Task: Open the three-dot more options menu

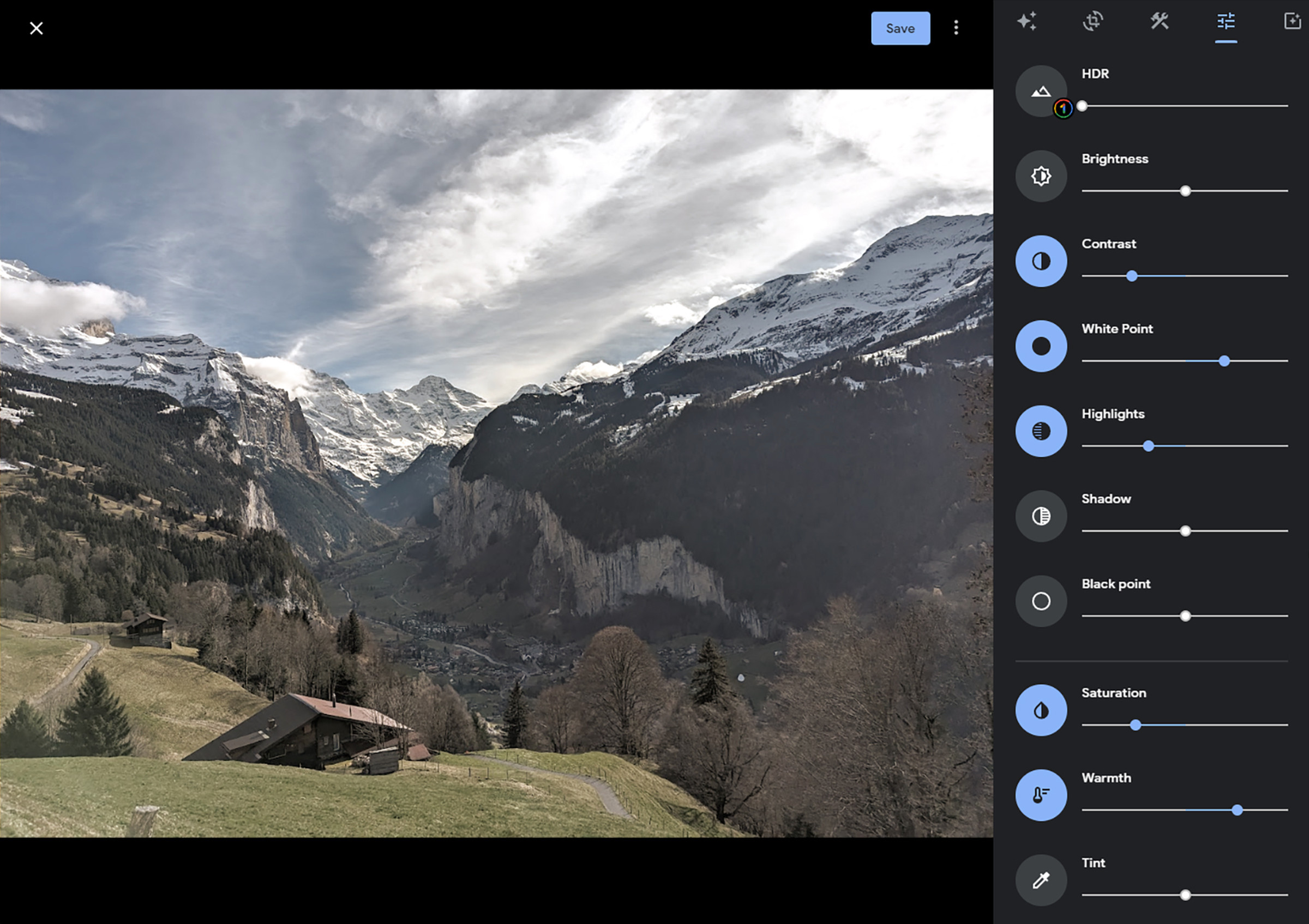Action: coord(956,28)
